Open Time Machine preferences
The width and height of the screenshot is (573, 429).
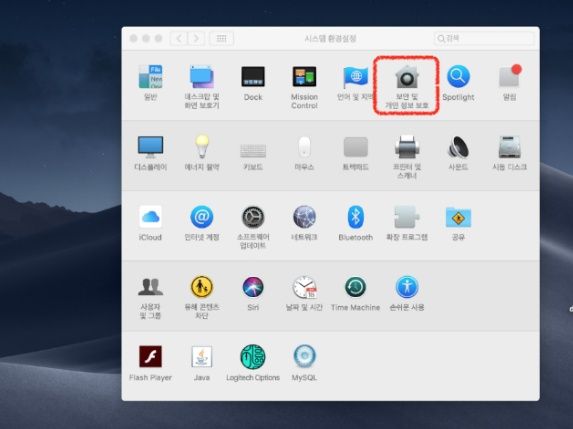(356, 287)
